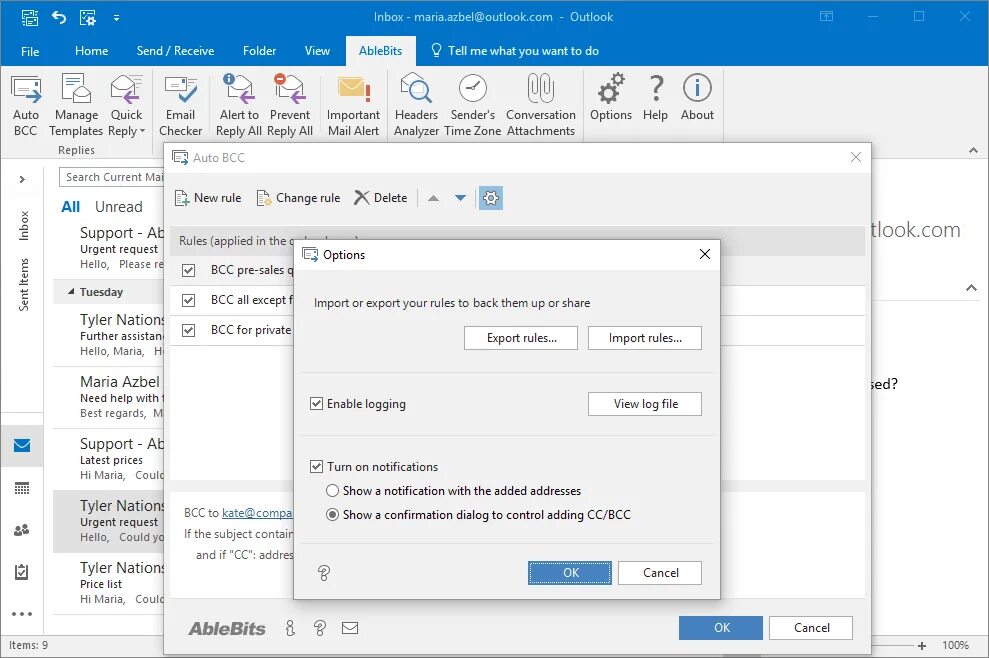
Task: Cancel the Options dialog
Action: 660,573
